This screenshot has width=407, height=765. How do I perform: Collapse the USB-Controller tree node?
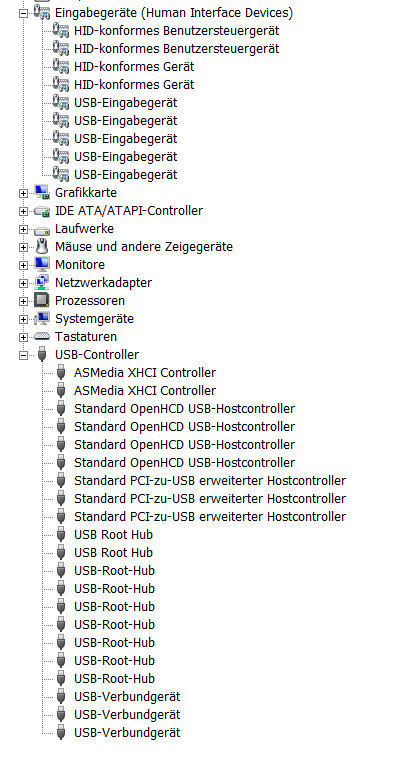23,355
